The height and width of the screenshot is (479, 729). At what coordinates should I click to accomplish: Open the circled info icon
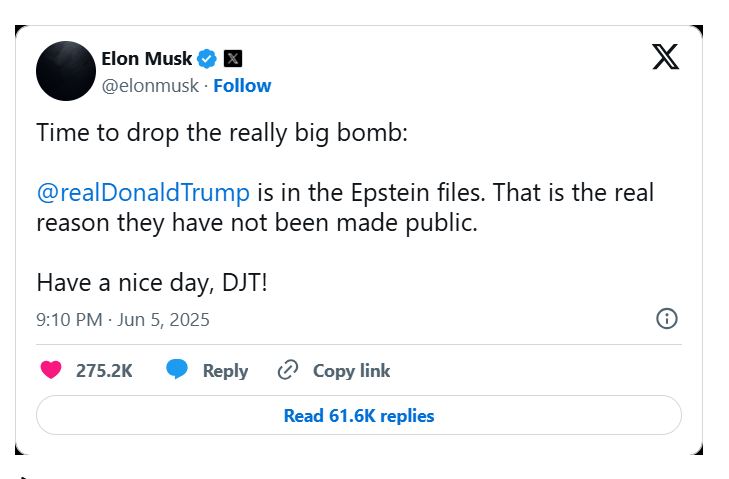click(666, 319)
